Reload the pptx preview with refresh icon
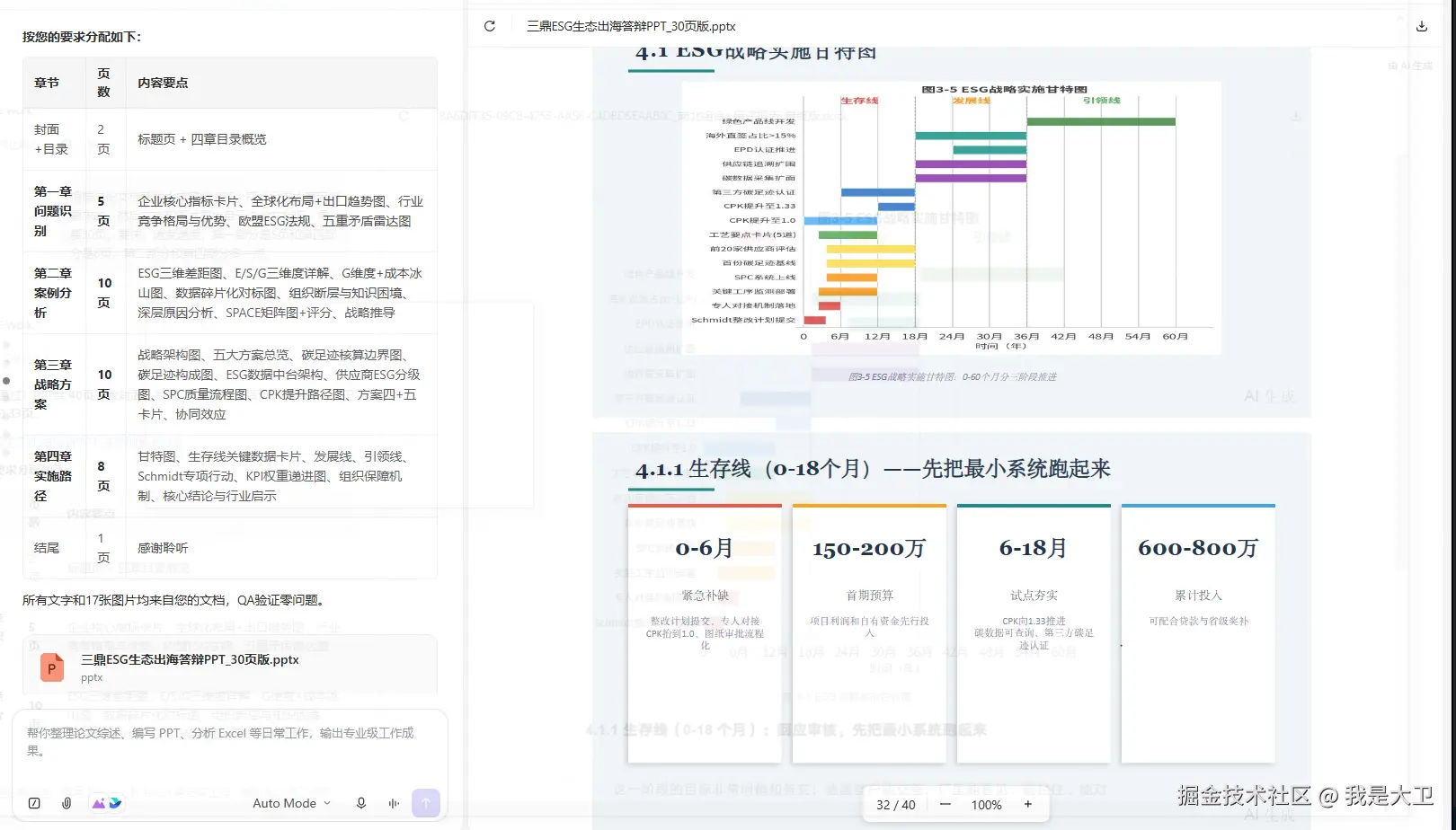The image size is (1456, 830). coord(490,26)
